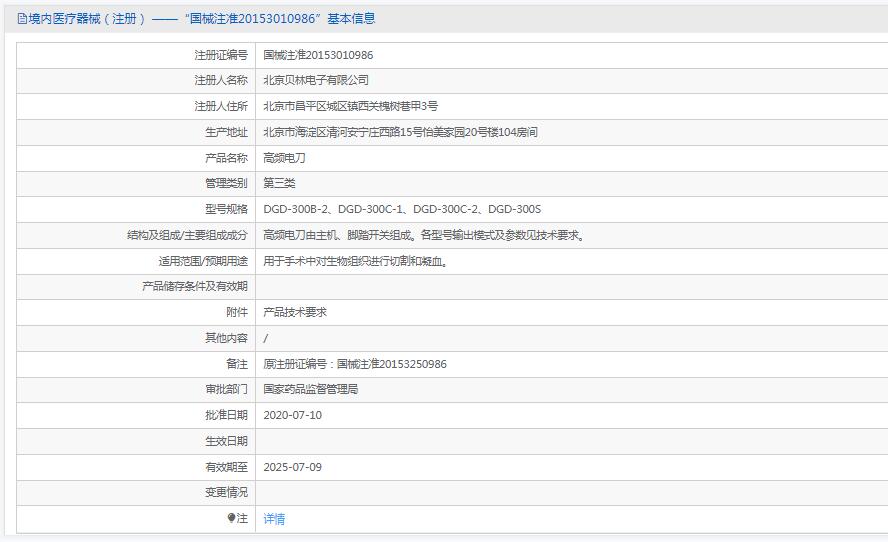Click the 附件 label
The width and height of the screenshot is (888, 542).
237,312
